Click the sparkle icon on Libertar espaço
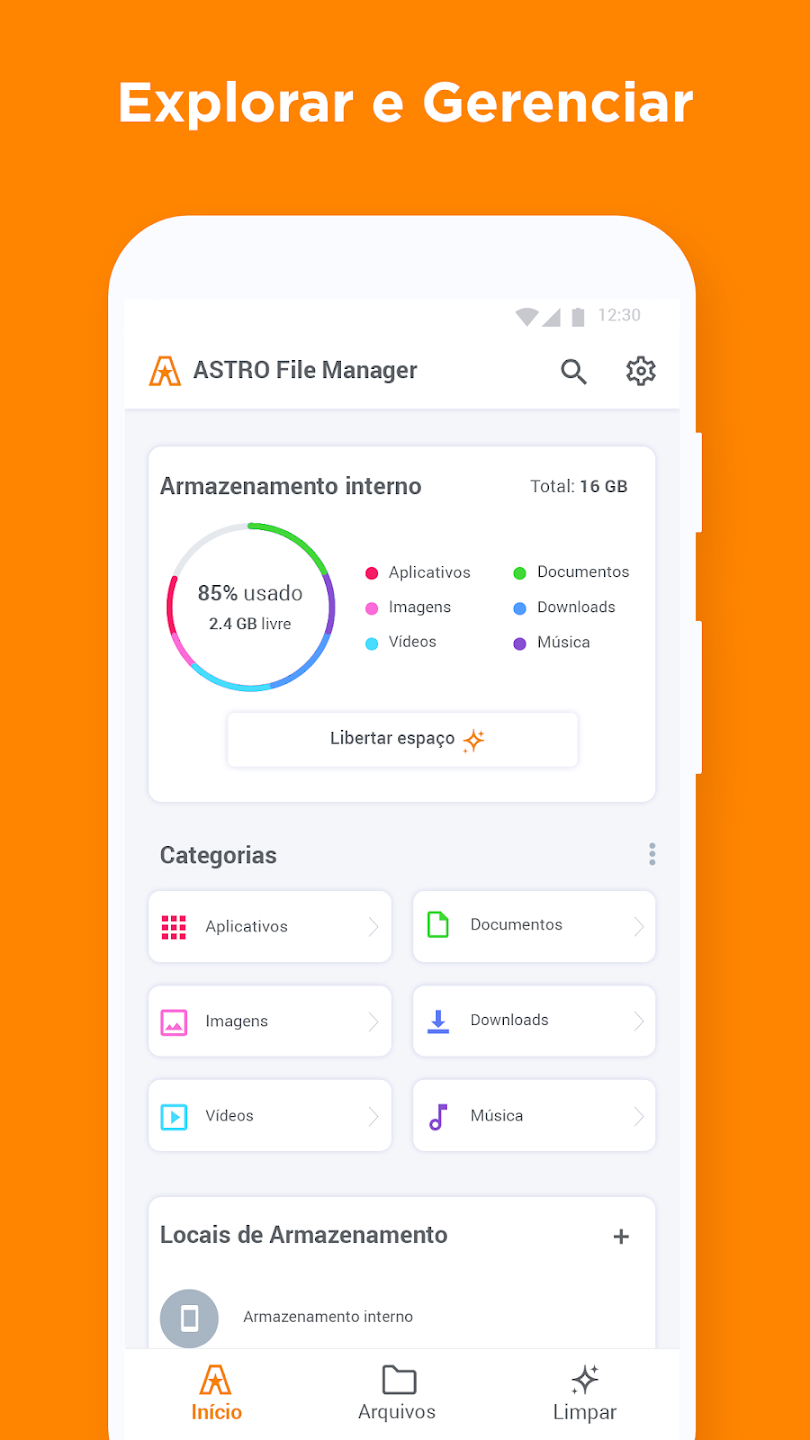810x1440 pixels. coord(474,740)
